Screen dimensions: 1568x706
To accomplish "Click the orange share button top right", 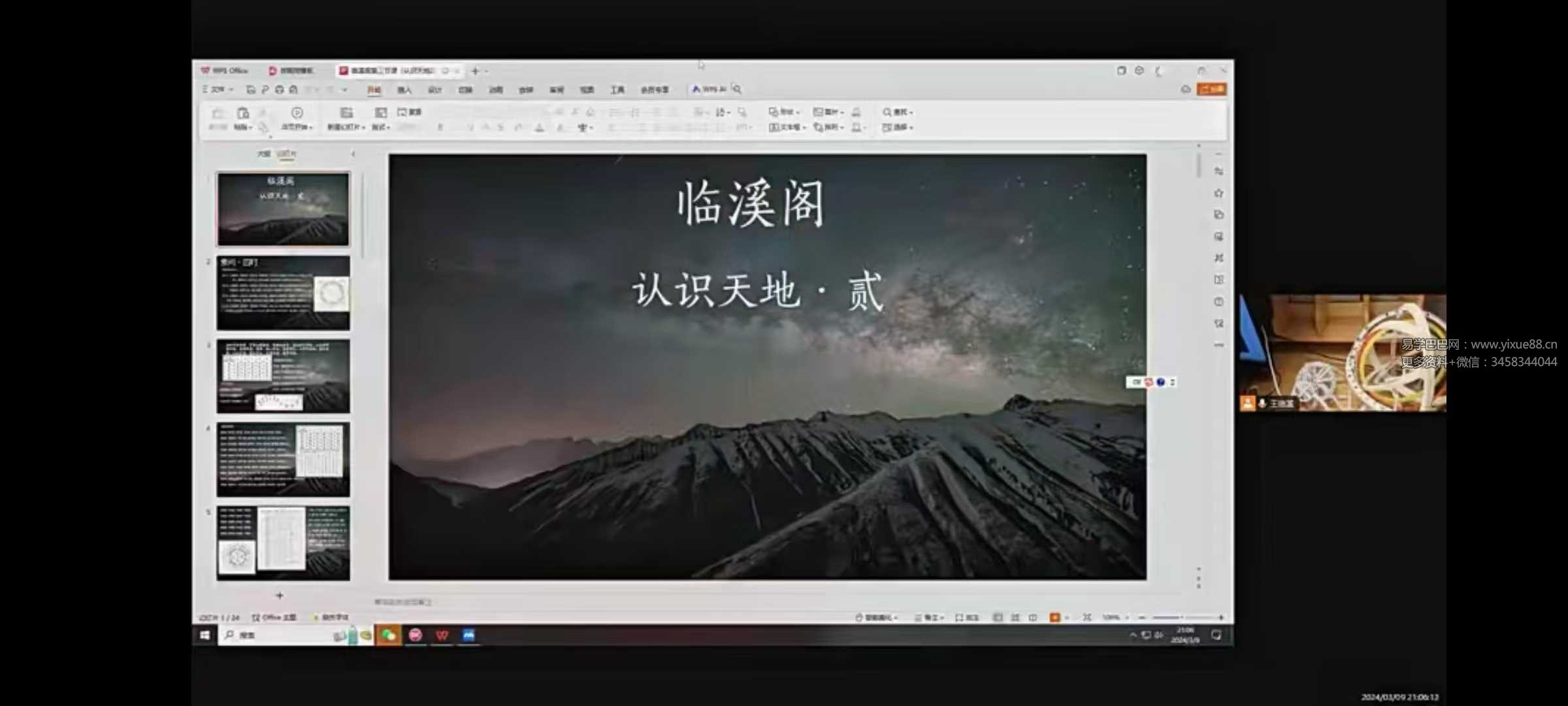I will (x=1211, y=89).
